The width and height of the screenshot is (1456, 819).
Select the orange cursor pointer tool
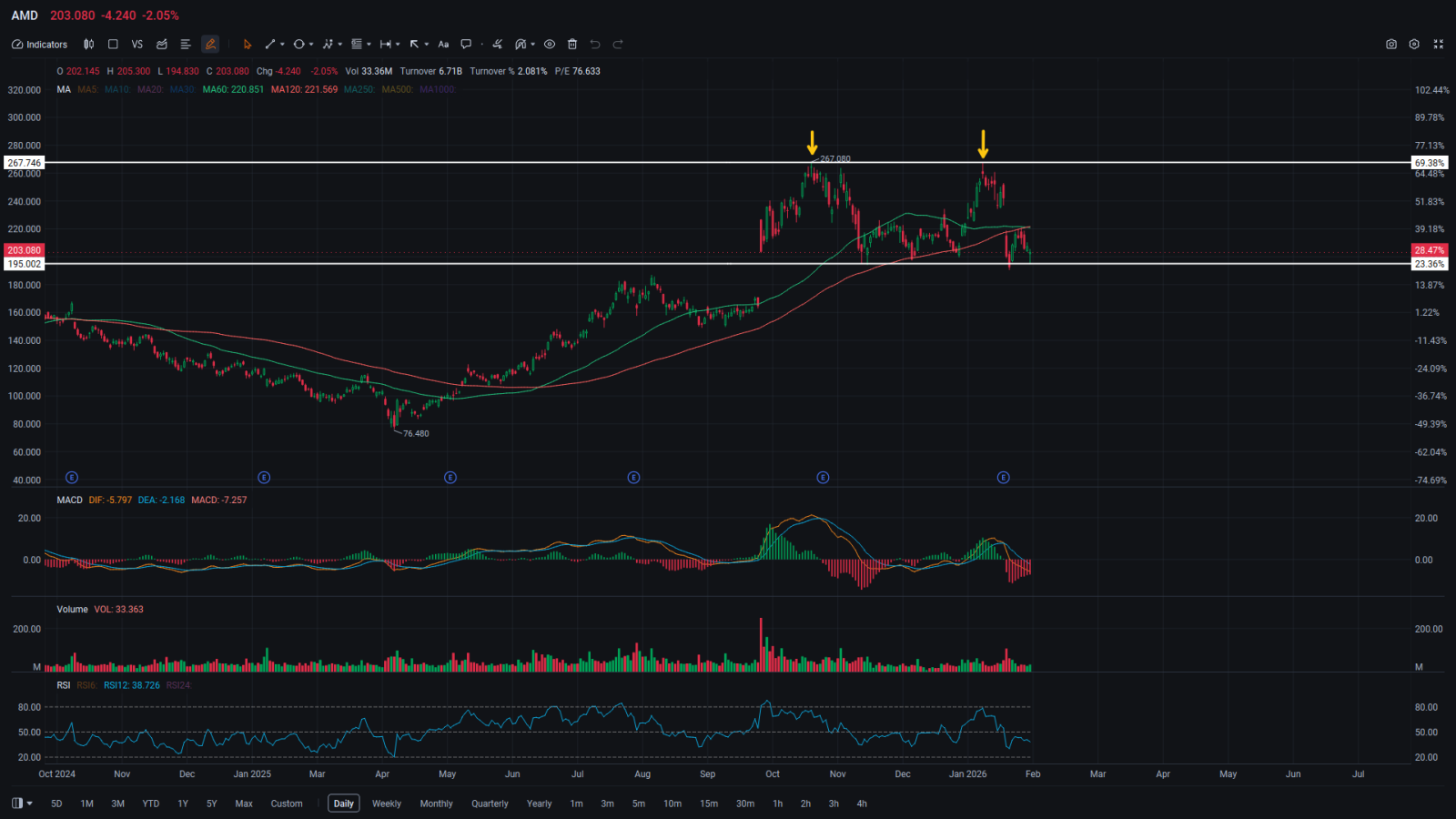coord(247,44)
